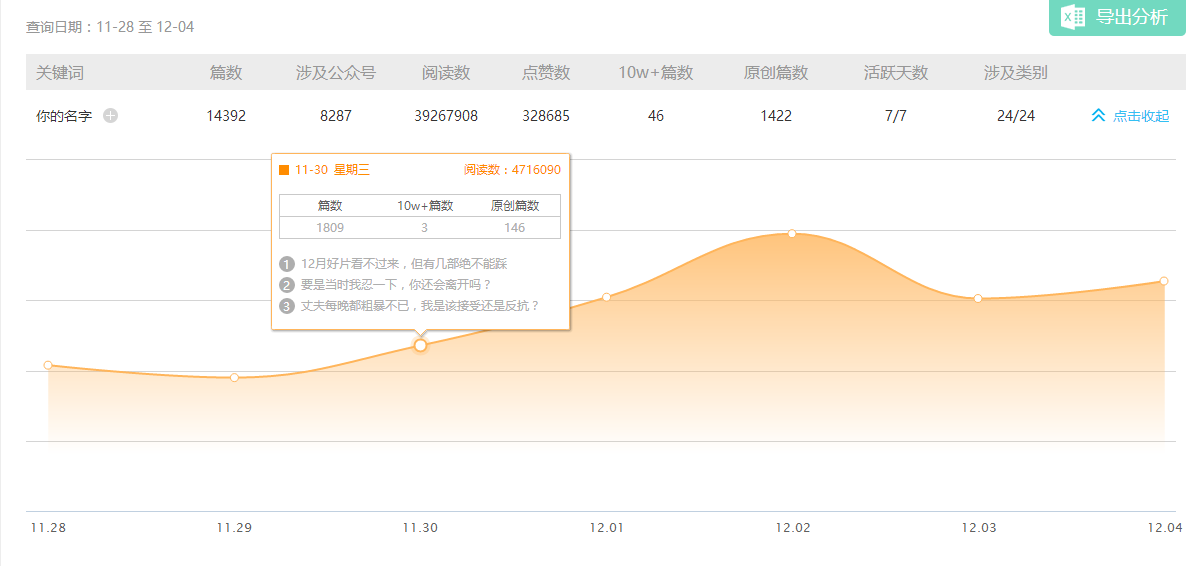Viewport: 1200px width, 566px height.
Task: Select the 11.28 data point on chart
Action: point(48,366)
